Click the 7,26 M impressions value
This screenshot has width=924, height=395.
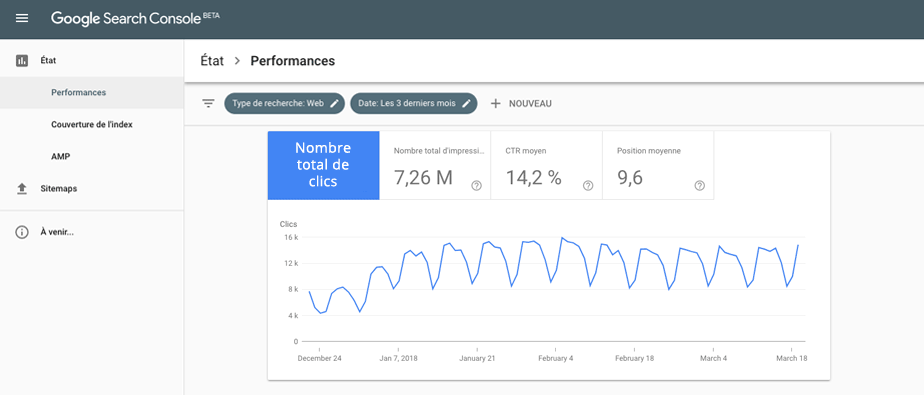click(423, 177)
